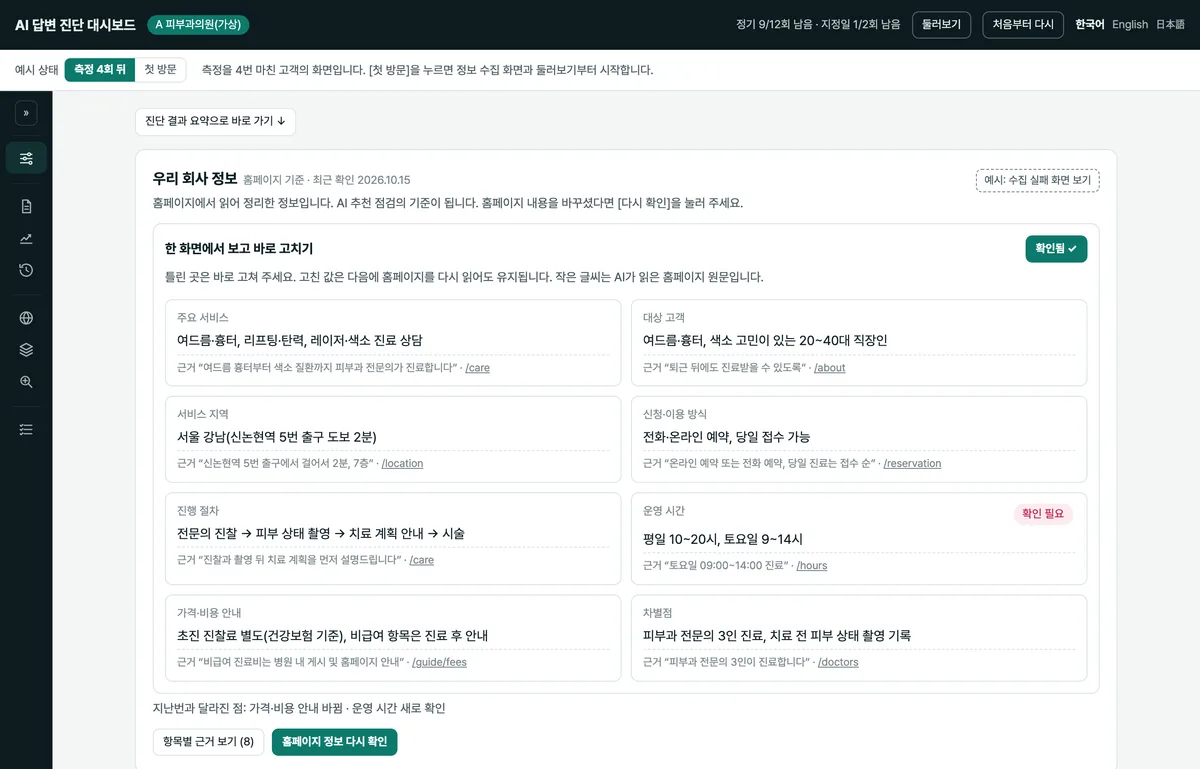Edit the 진행 절차 value field
The image size is (1200, 769).
pos(393,534)
